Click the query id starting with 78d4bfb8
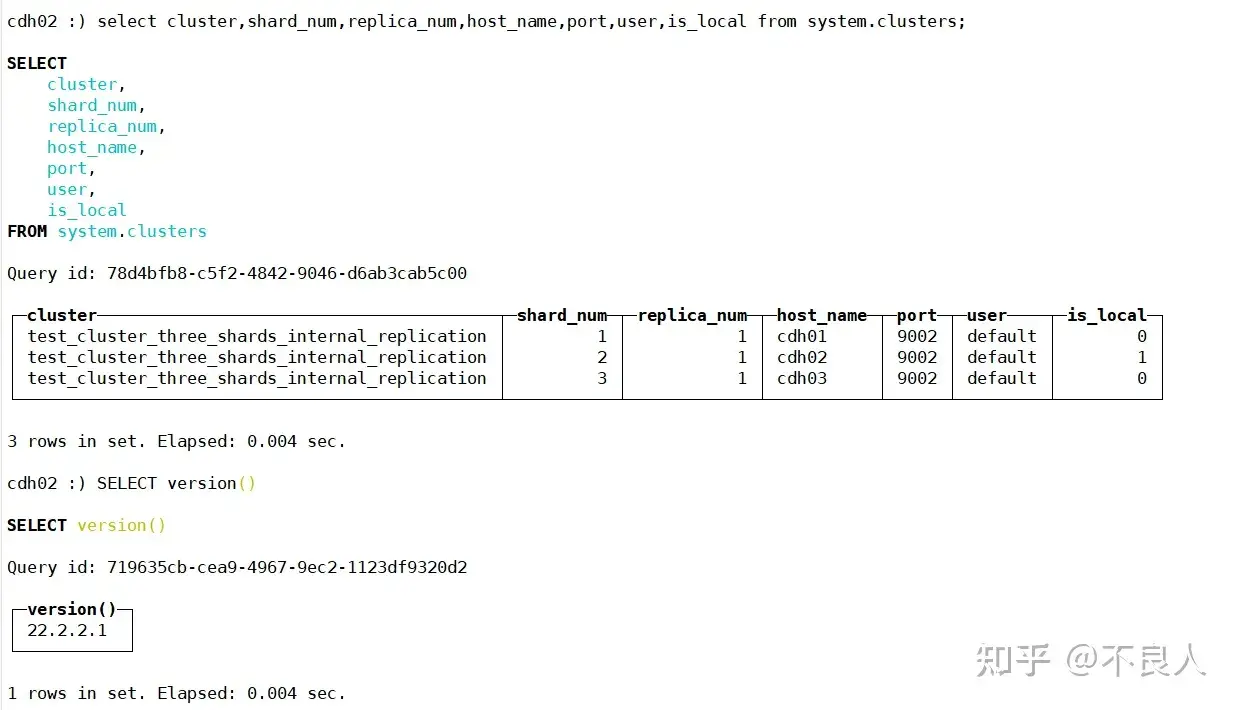The width and height of the screenshot is (1238, 710). pos(287,273)
